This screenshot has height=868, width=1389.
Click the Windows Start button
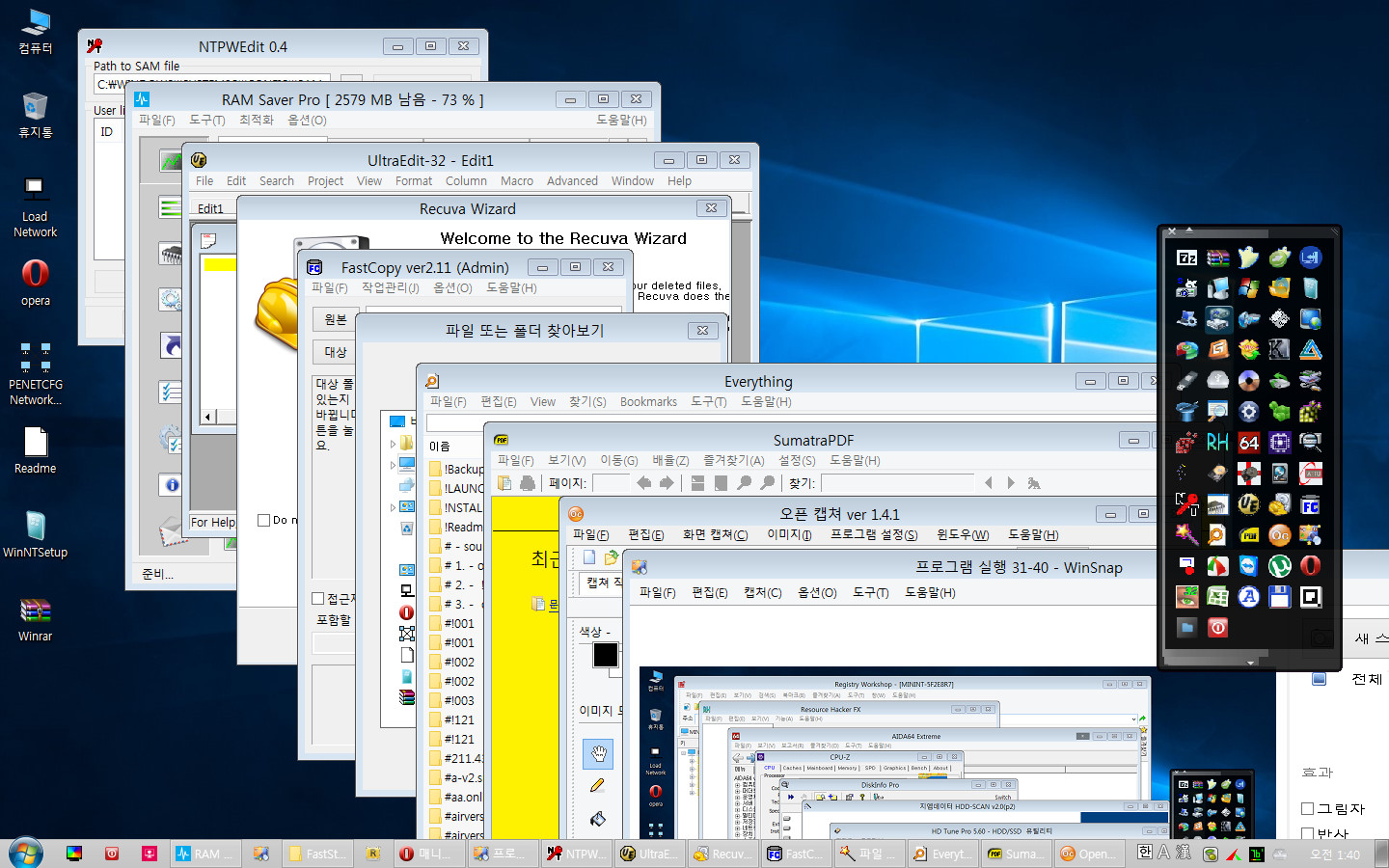[26, 854]
